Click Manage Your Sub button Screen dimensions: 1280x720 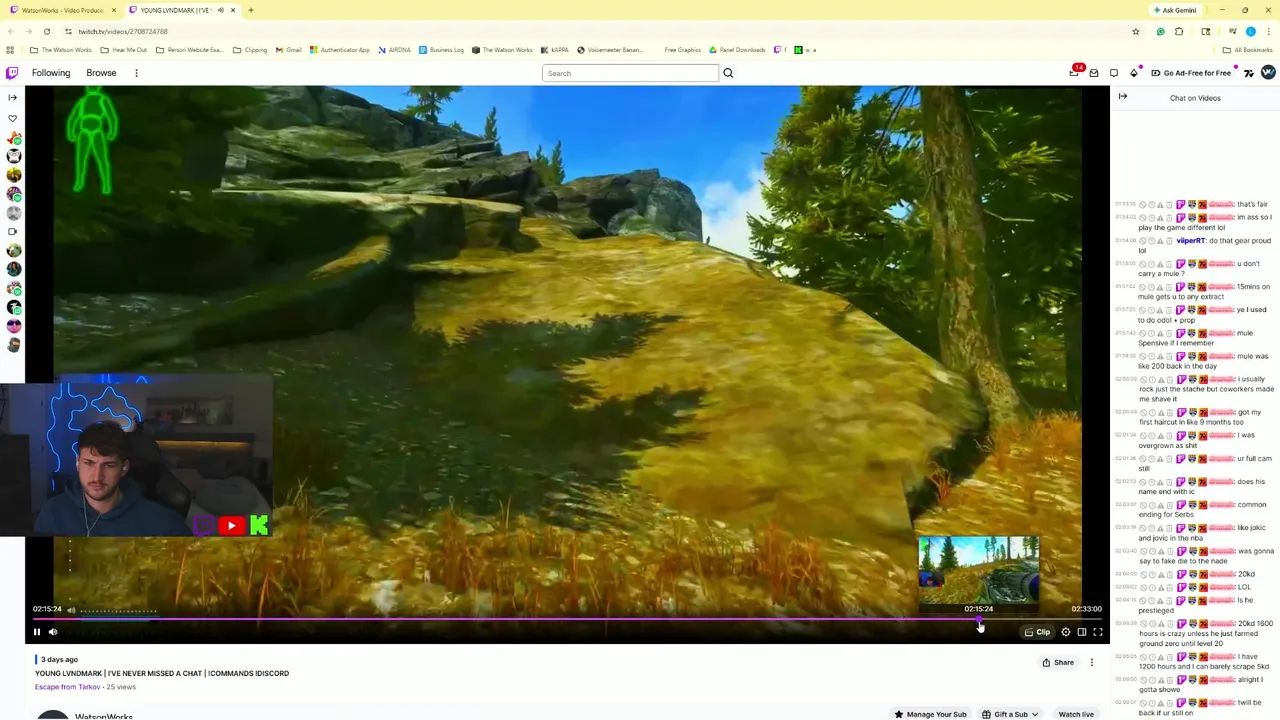[931, 714]
